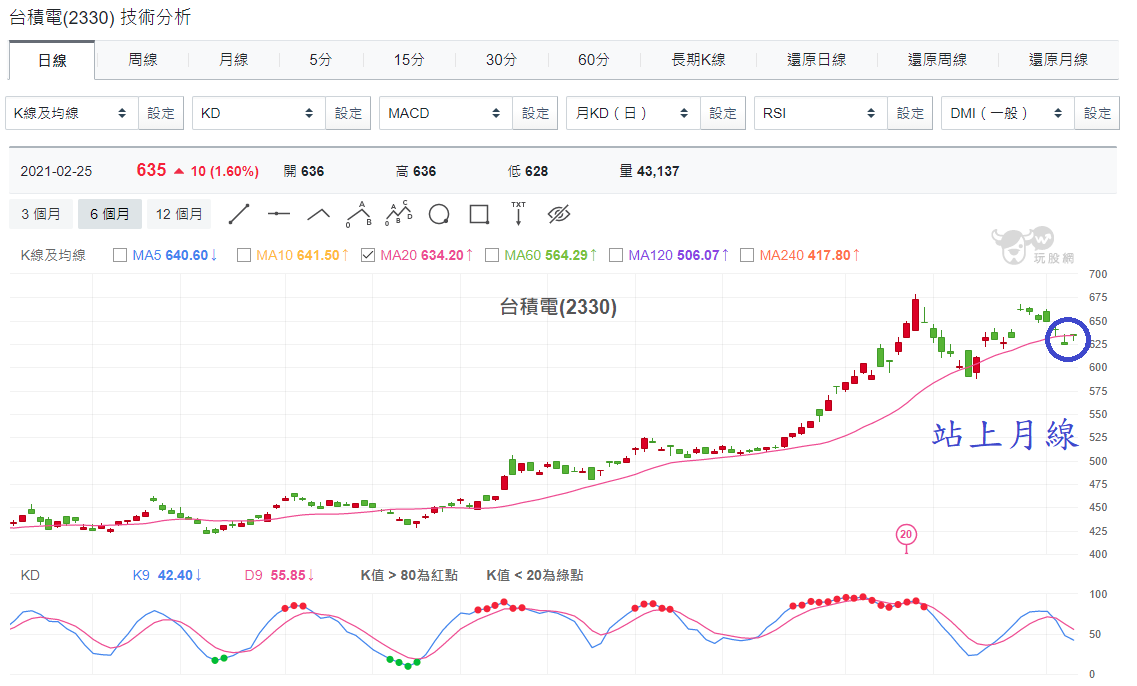Image resolution: width=1137 pixels, height=686 pixels.
Task: Expand the RSI indicator dropdown
Action: tap(820, 113)
